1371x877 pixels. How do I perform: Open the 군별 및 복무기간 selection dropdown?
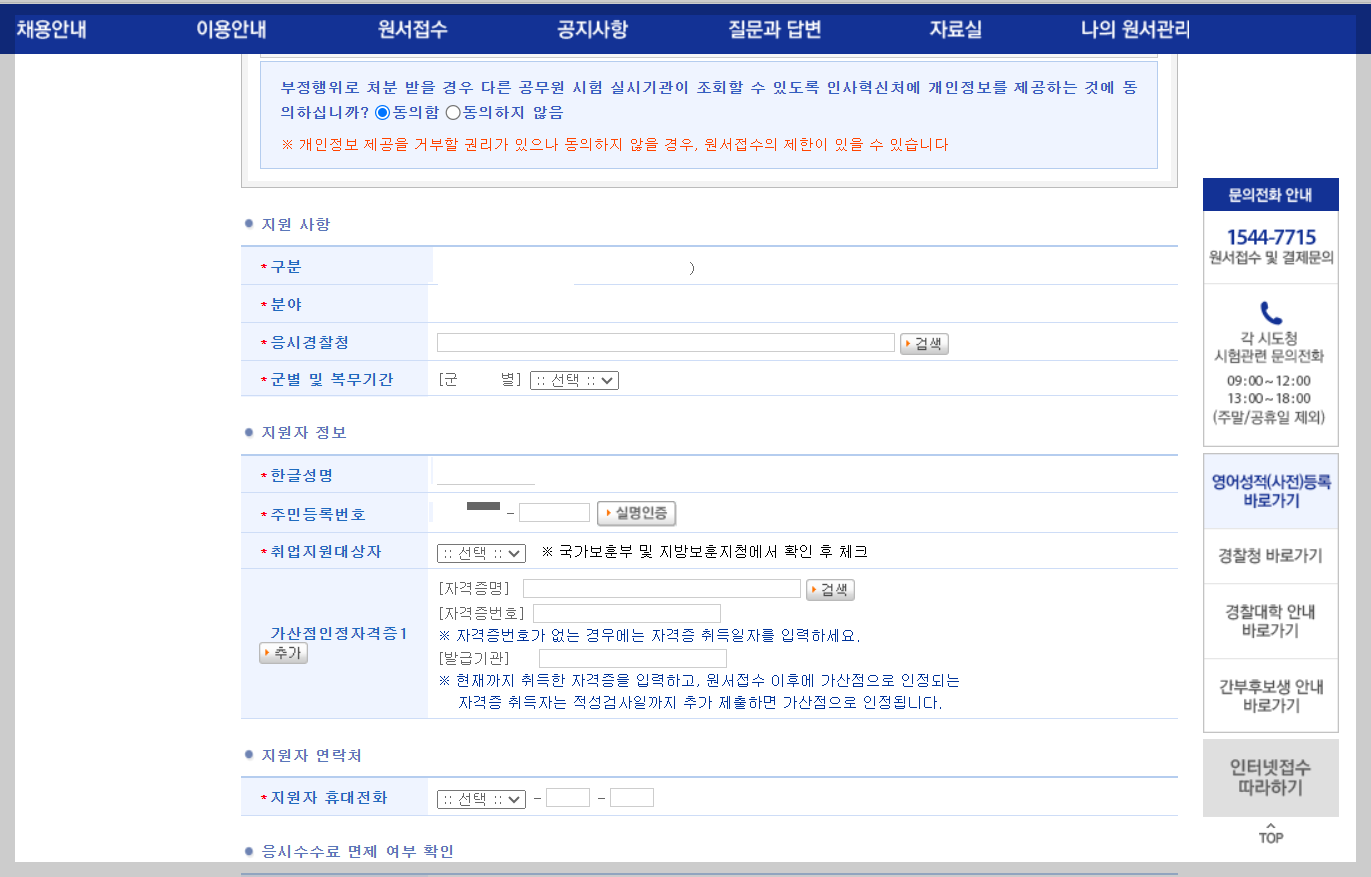pos(572,380)
